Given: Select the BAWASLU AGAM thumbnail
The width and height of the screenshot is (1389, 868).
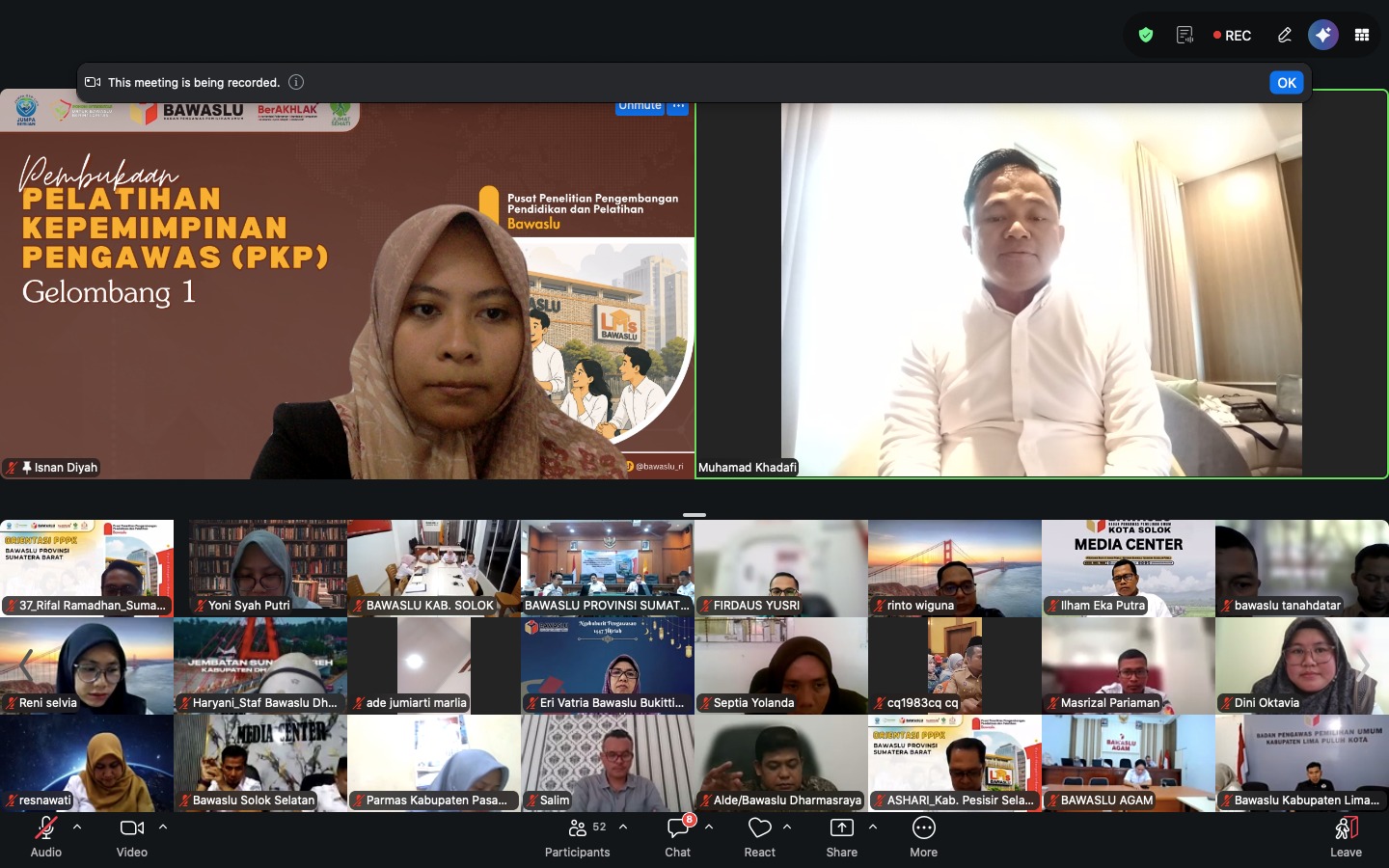Looking at the screenshot, I should [1129, 763].
